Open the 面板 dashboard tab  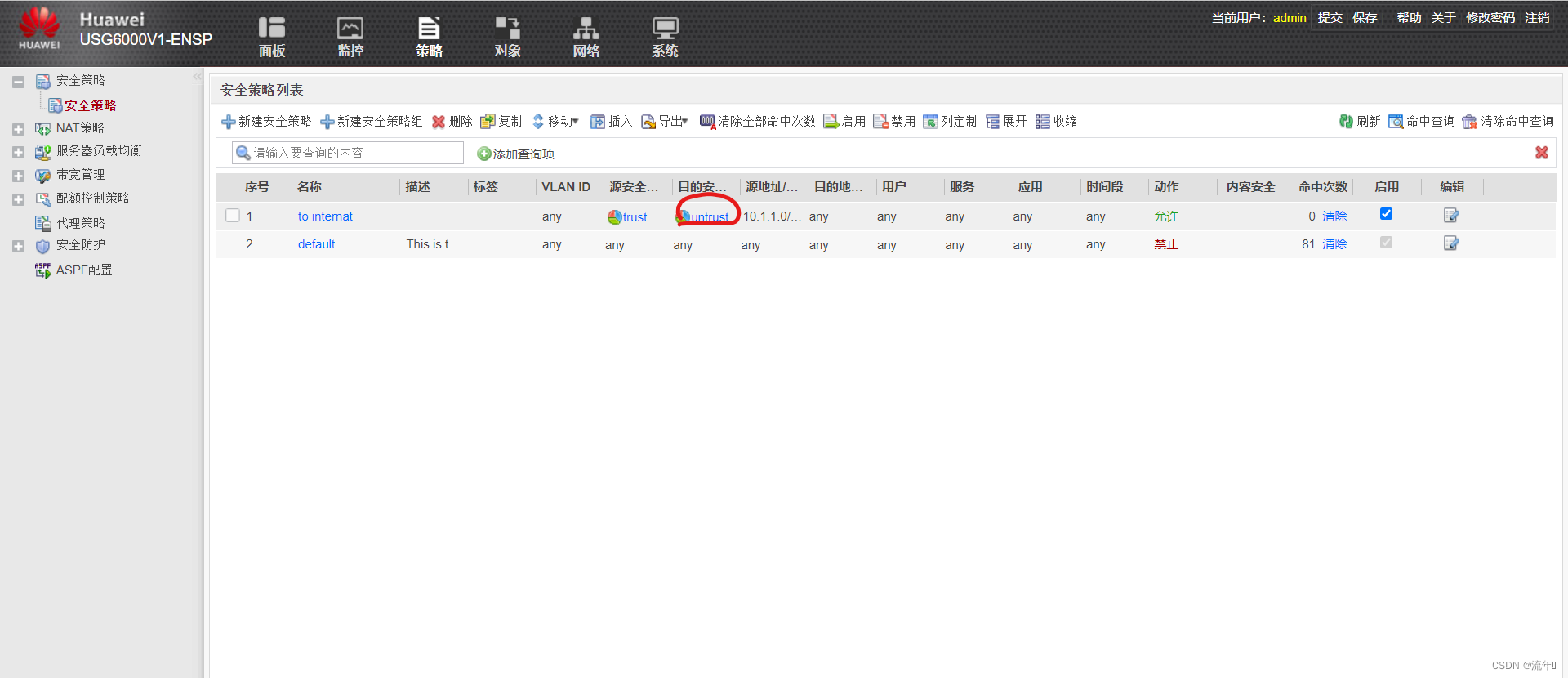(x=272, y=37)
